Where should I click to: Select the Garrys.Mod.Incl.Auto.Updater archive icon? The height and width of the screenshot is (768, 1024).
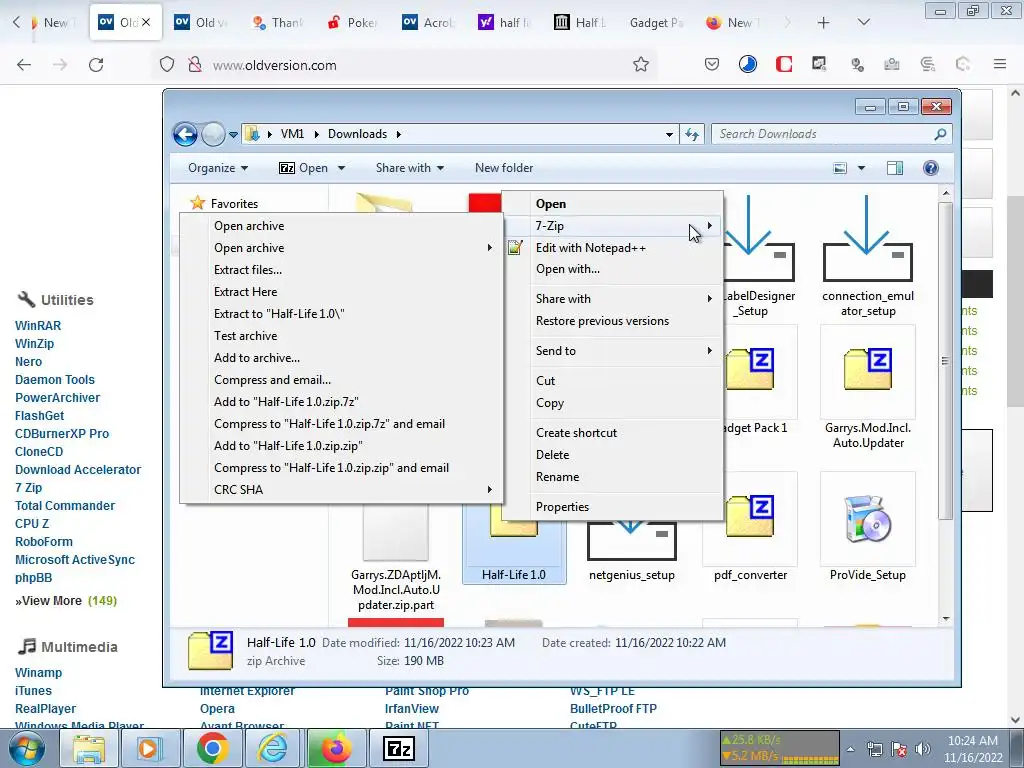(x=867, y=369)
